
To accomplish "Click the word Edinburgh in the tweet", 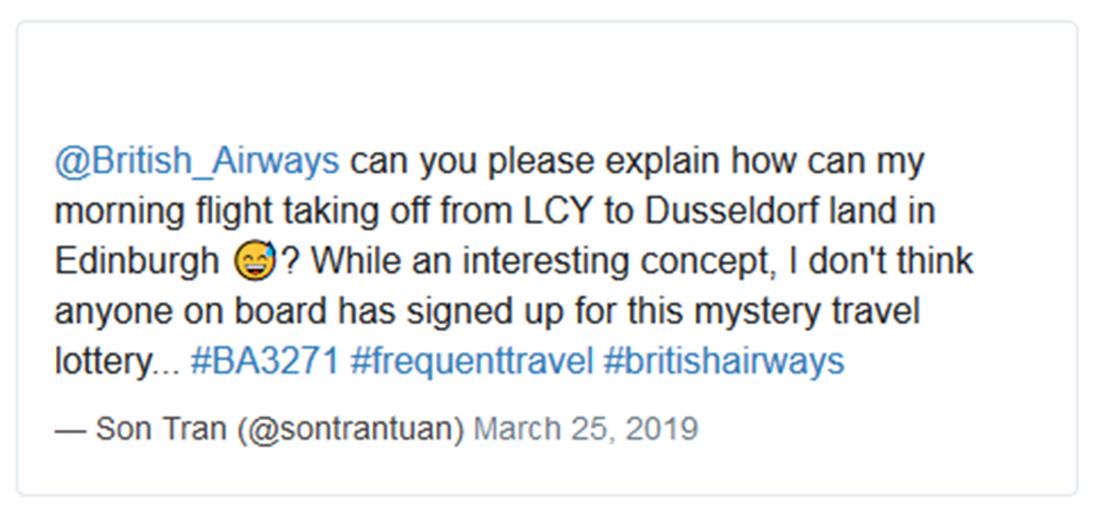I will (137, 262).
